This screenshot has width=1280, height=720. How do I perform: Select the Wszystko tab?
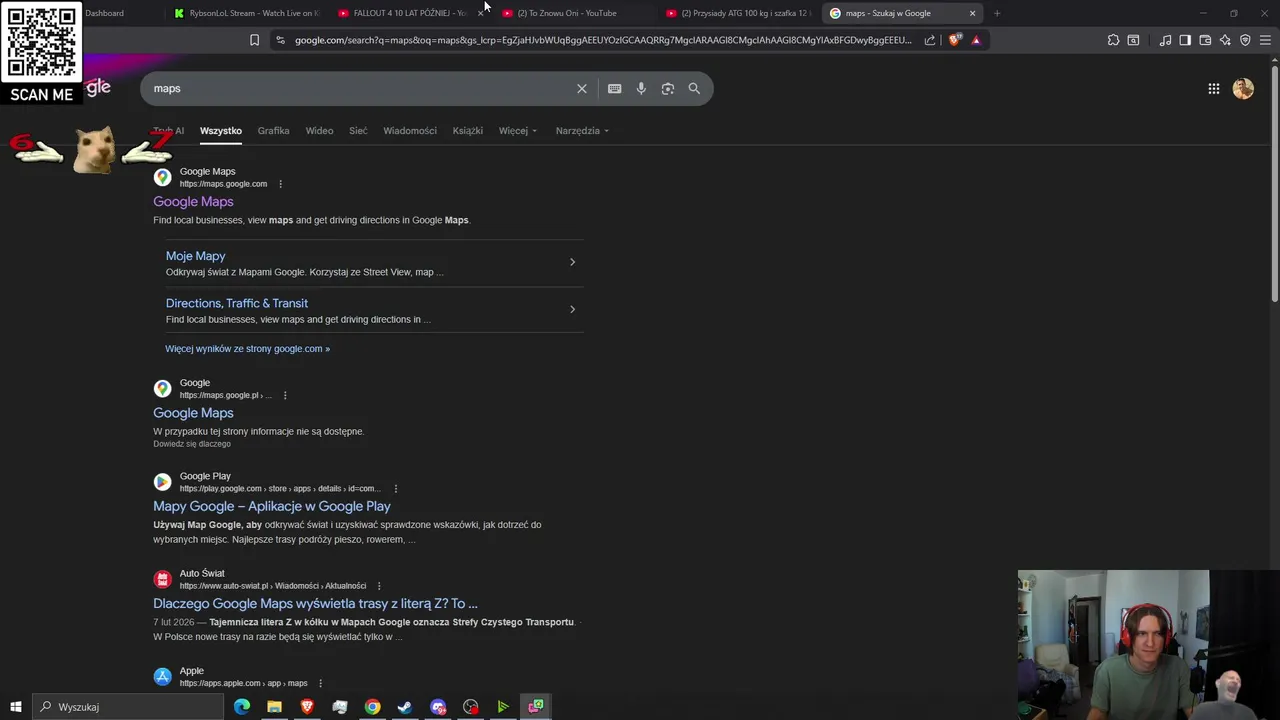pos(221,131)
